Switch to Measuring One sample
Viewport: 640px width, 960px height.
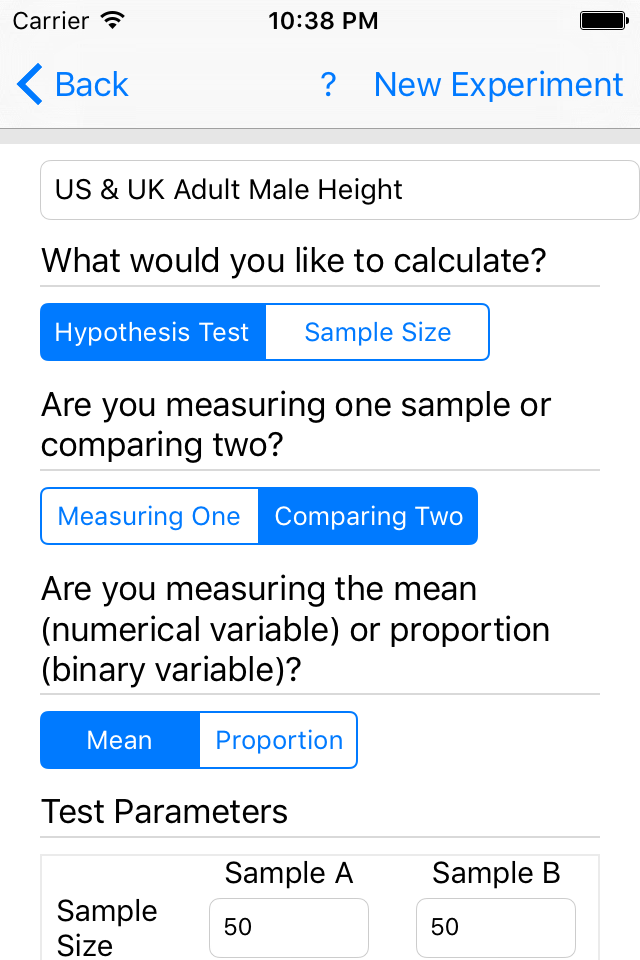(148, 516)
